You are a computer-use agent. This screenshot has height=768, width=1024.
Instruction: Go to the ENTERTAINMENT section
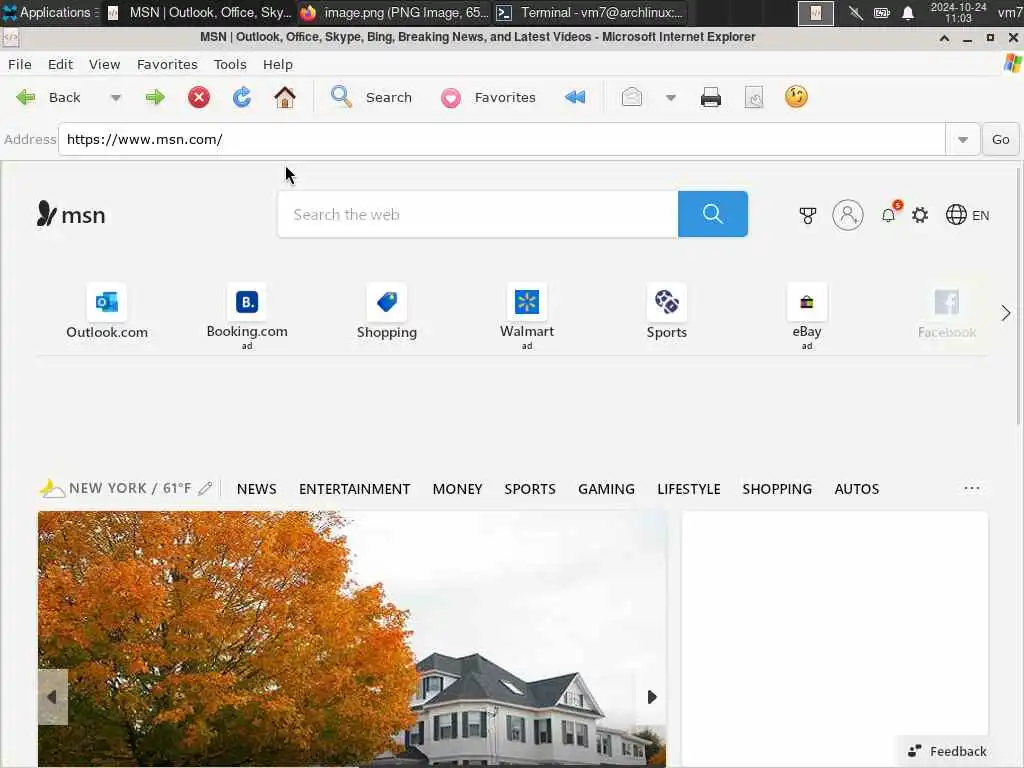tap(355, 488)
